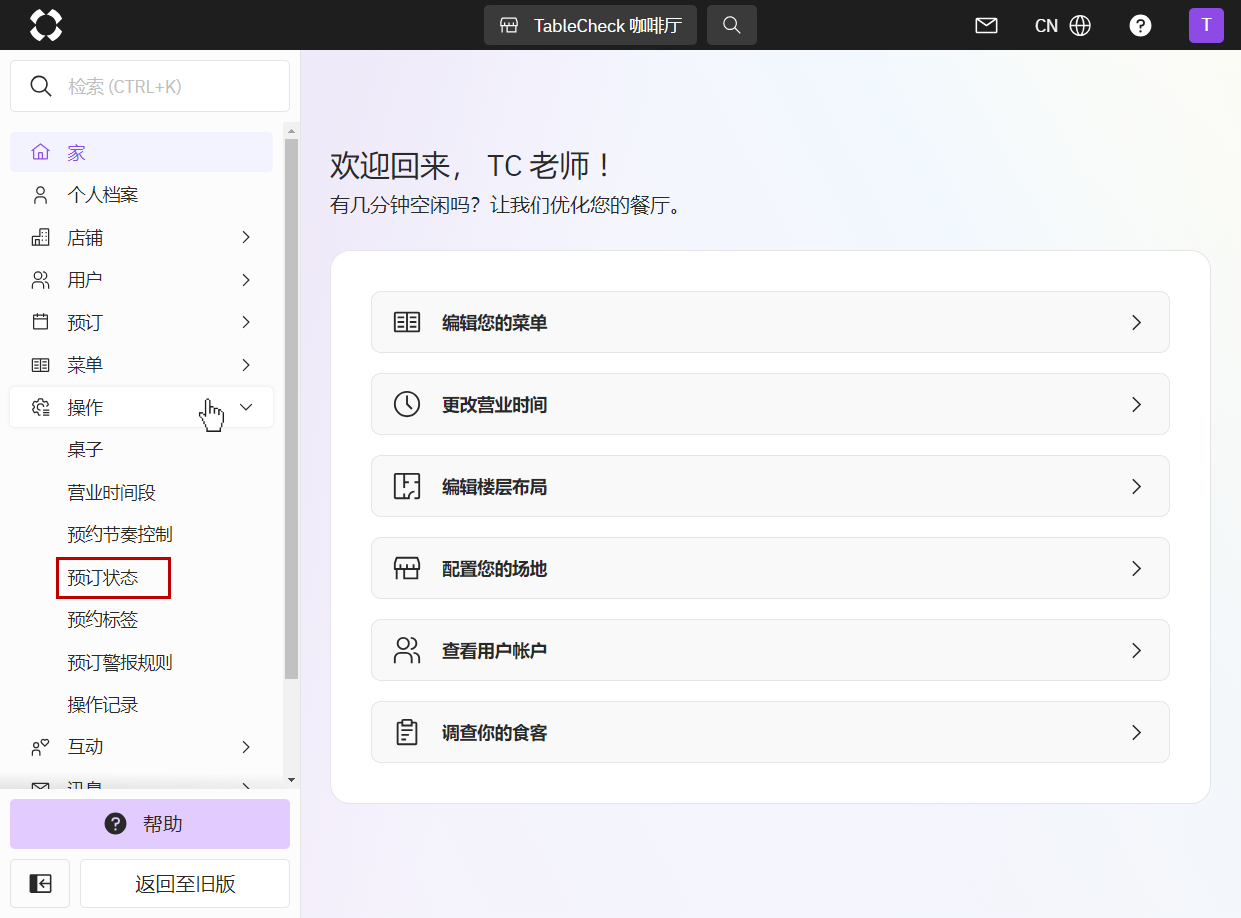Click the arrow on 配置您的场地 row
The height and width of the screenshot is (918, 1241).
click(x=1136, y=568)
